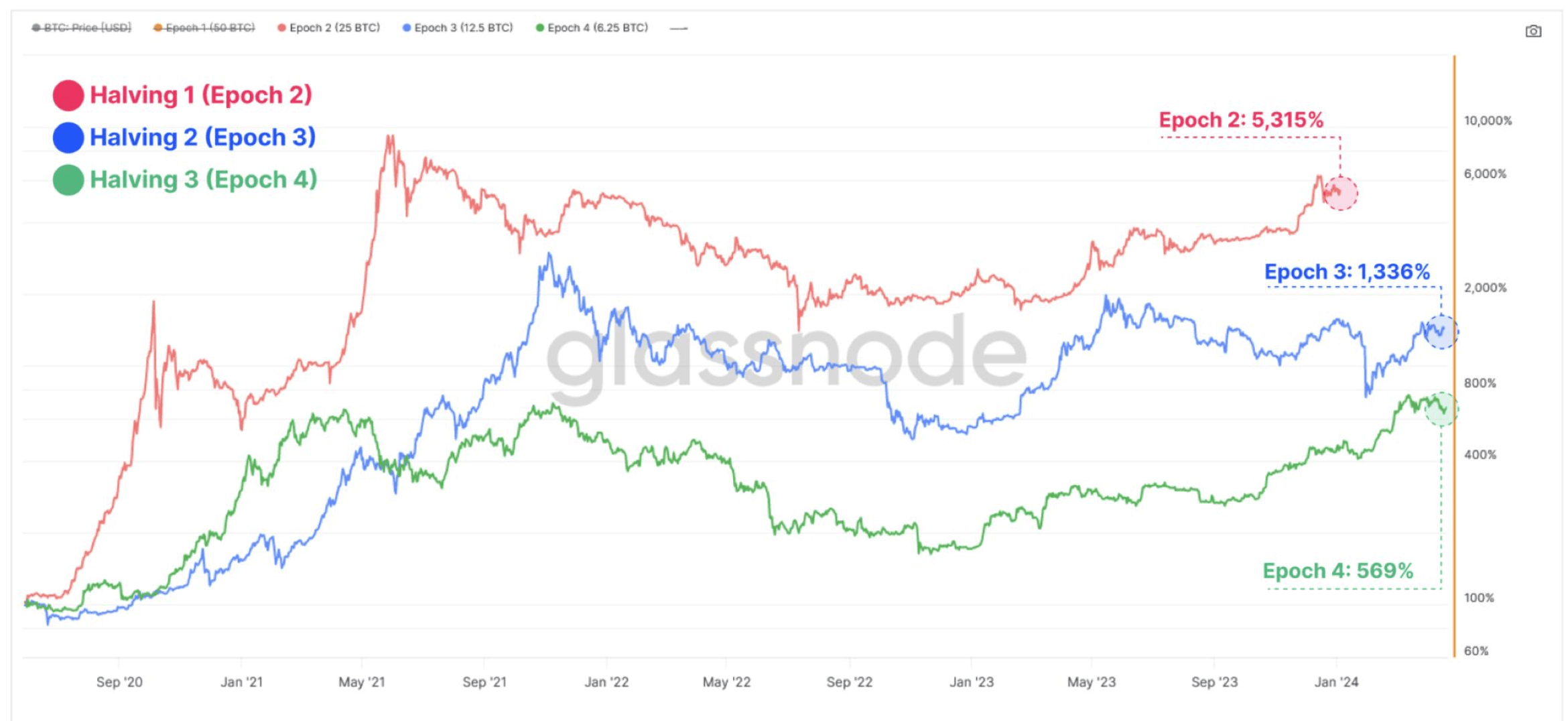
Task: Click the Epoch 2: 5,315% annotation
Action: (1241, 120)
